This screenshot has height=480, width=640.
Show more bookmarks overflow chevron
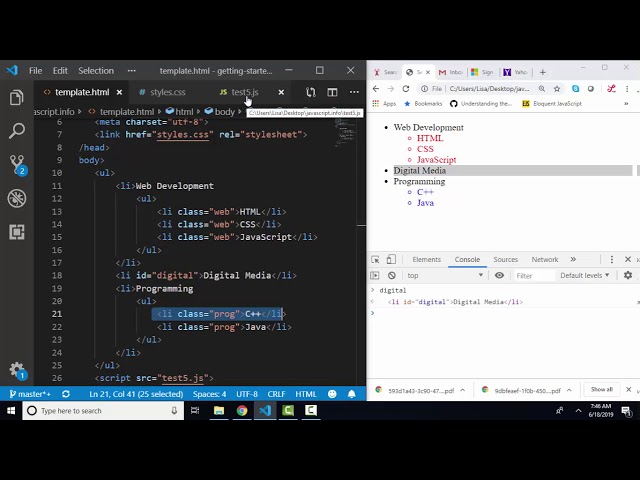pos(626,104)
